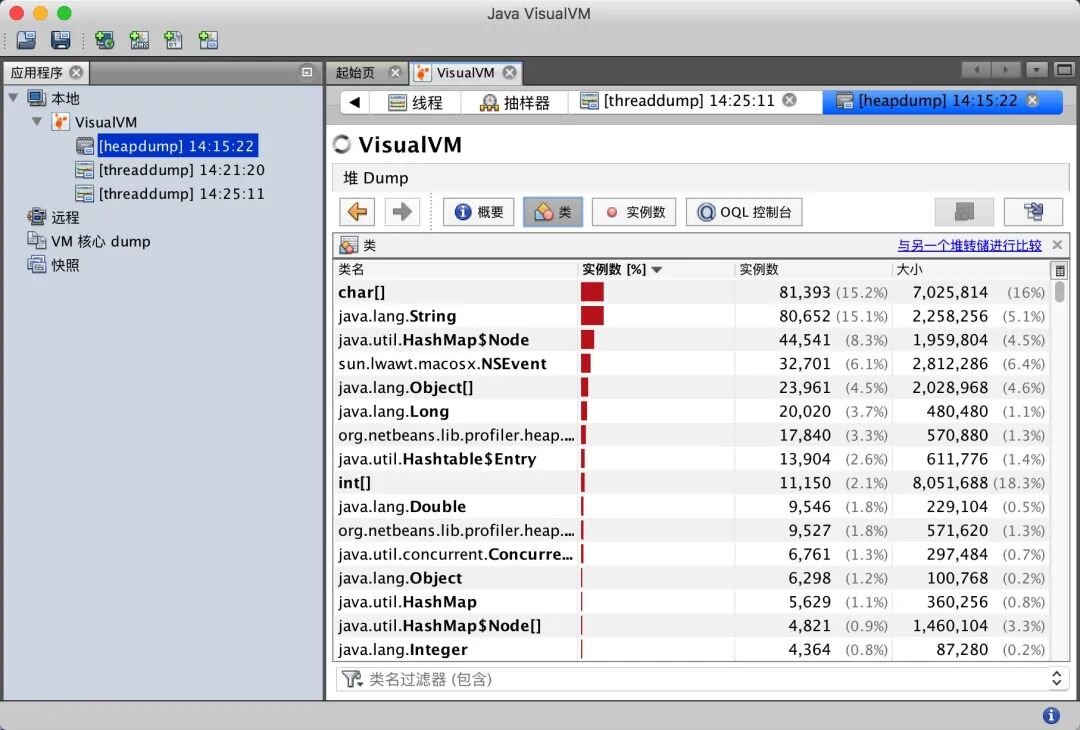The image size is (1080, 730).
Task: Select the int[] class row
Action: coord(691,483)
